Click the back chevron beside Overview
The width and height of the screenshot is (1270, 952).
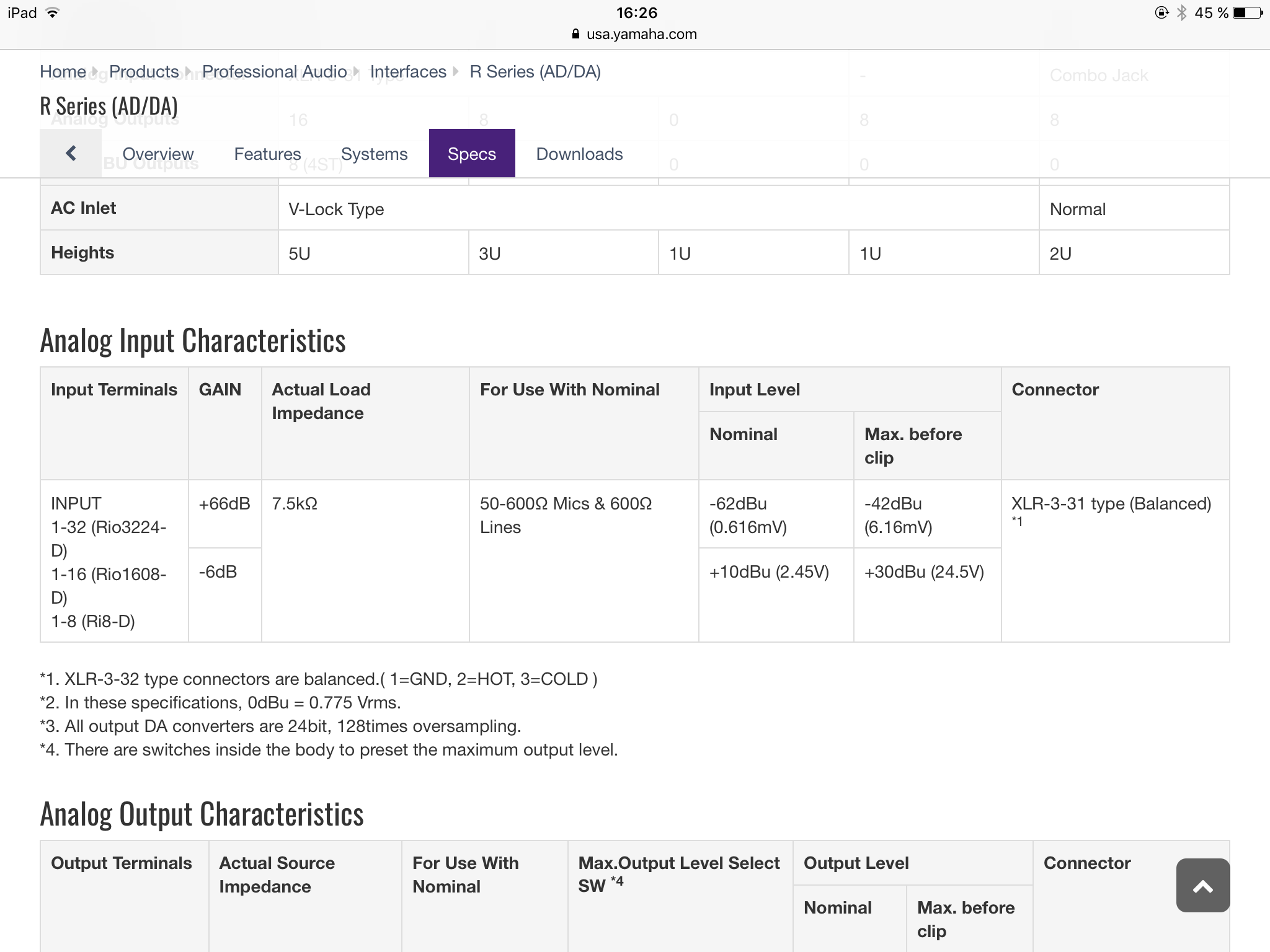[x=71, y=153]
